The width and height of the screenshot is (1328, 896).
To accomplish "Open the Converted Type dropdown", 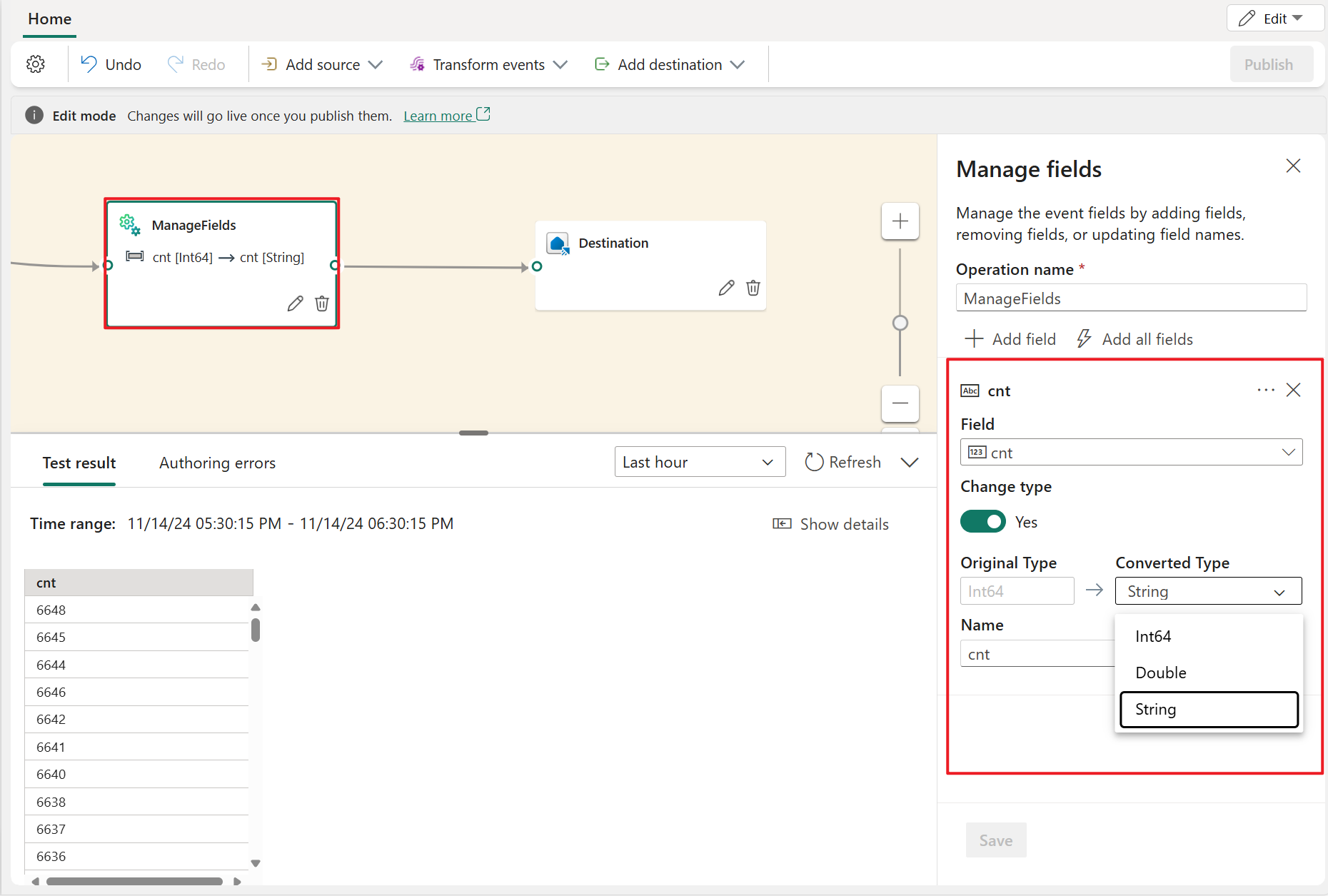I will [1208, 591].
